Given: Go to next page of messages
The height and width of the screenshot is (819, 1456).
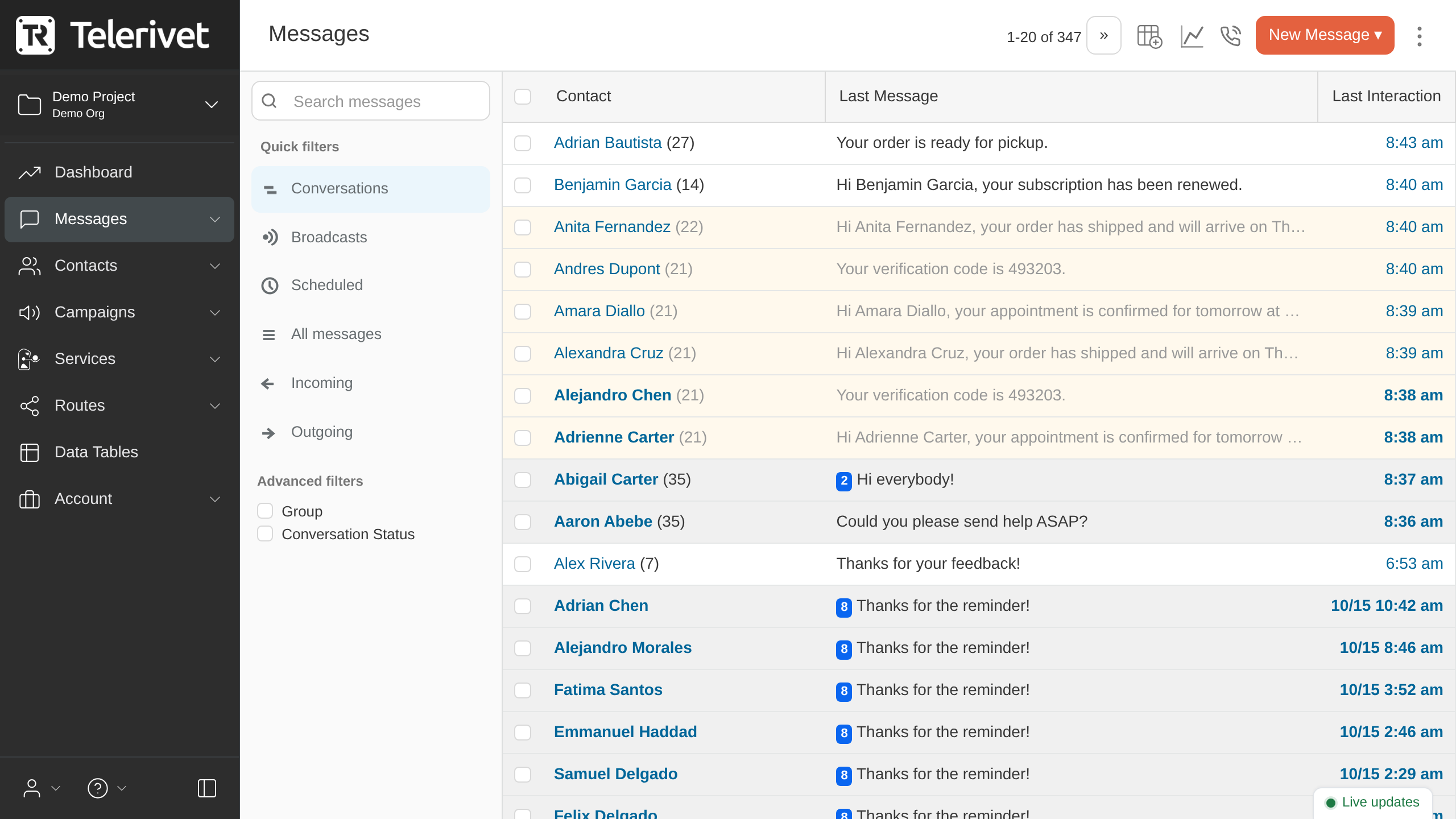Looking at the screenshot, I should pyautogui.click(x=1104, y=35).
